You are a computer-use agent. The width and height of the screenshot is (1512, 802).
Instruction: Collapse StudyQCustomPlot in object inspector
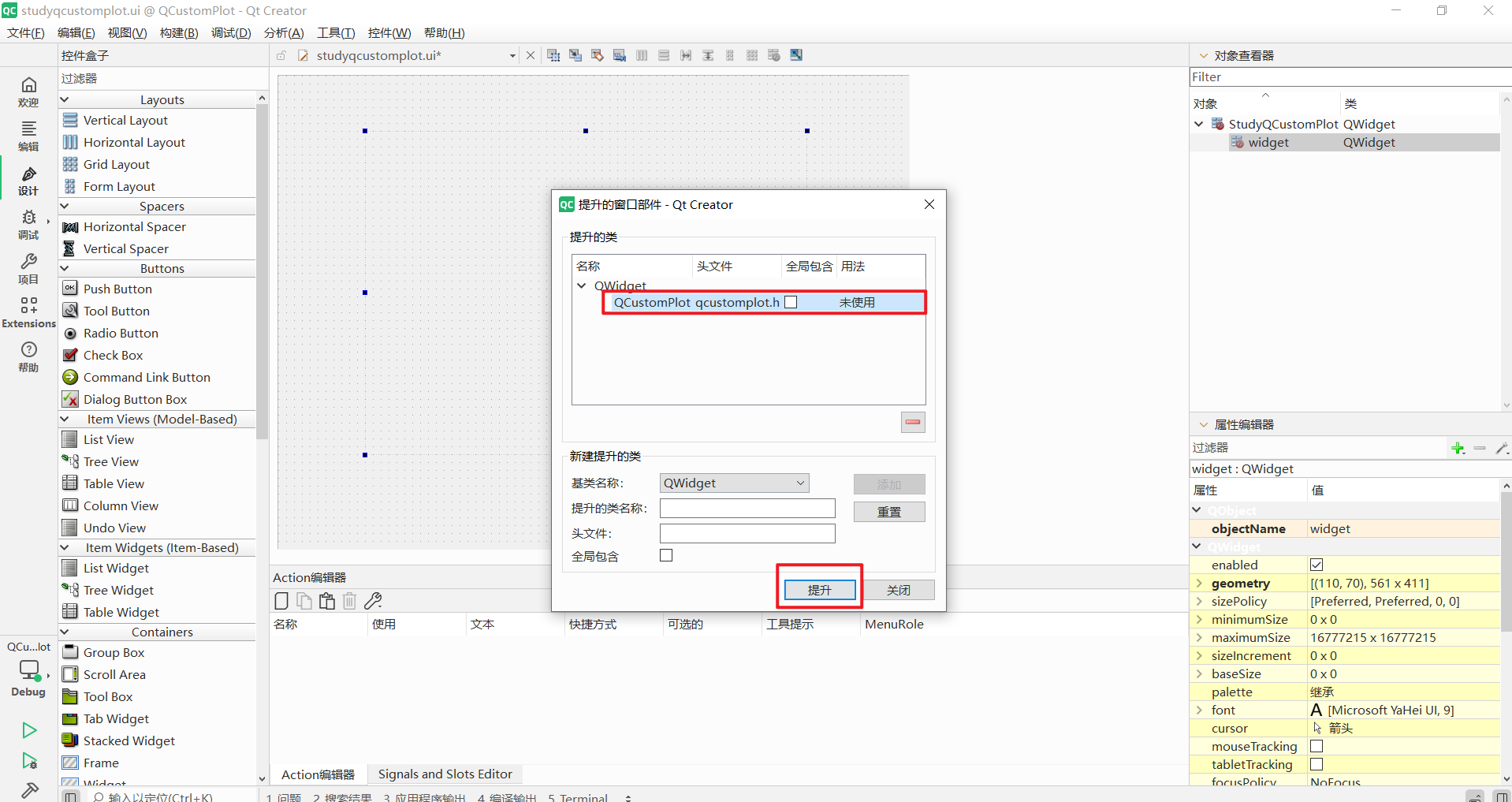tap(1199, 124)
